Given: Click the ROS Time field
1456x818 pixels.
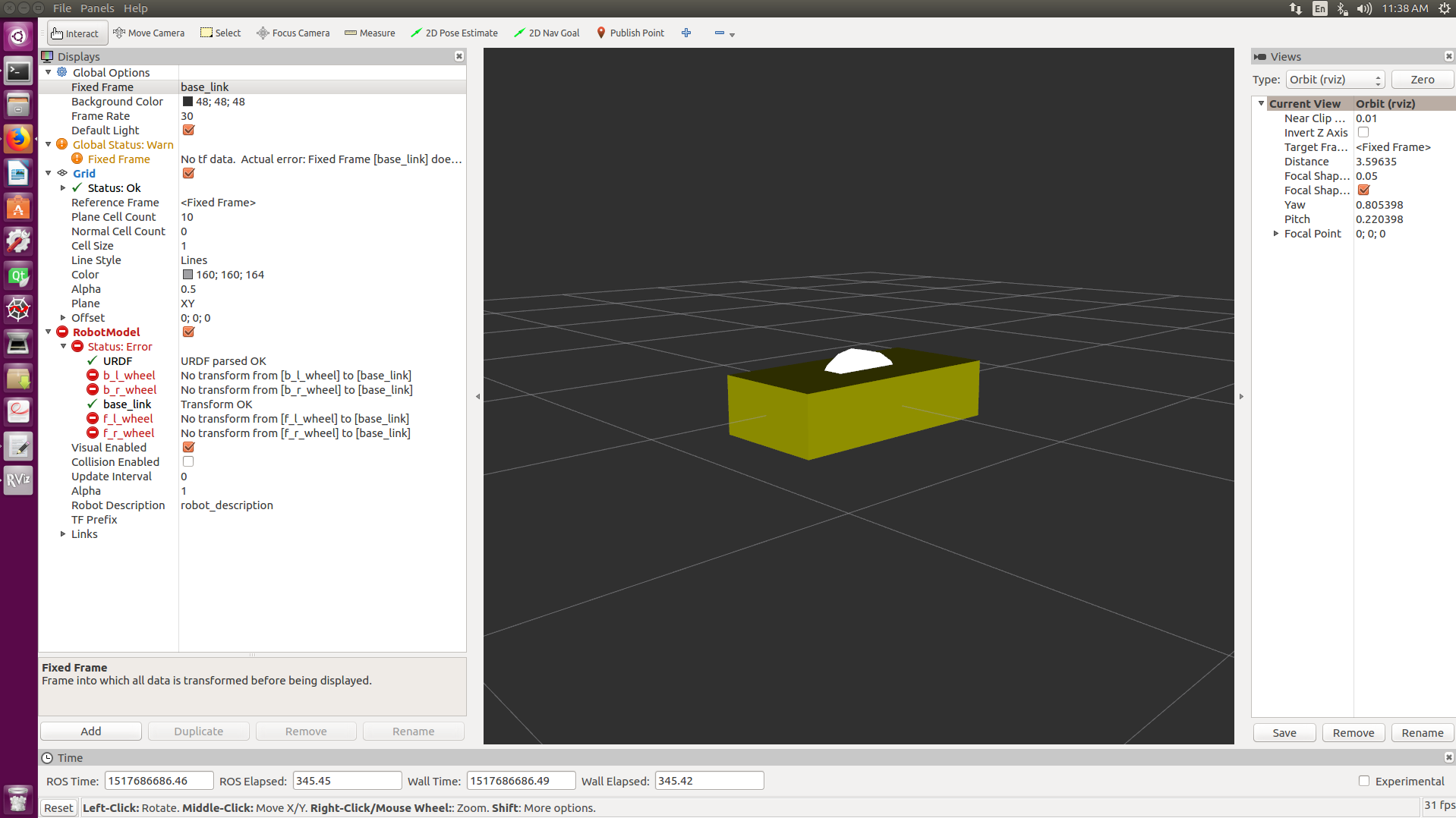Looking at the screenshot, I should (159, 781).
